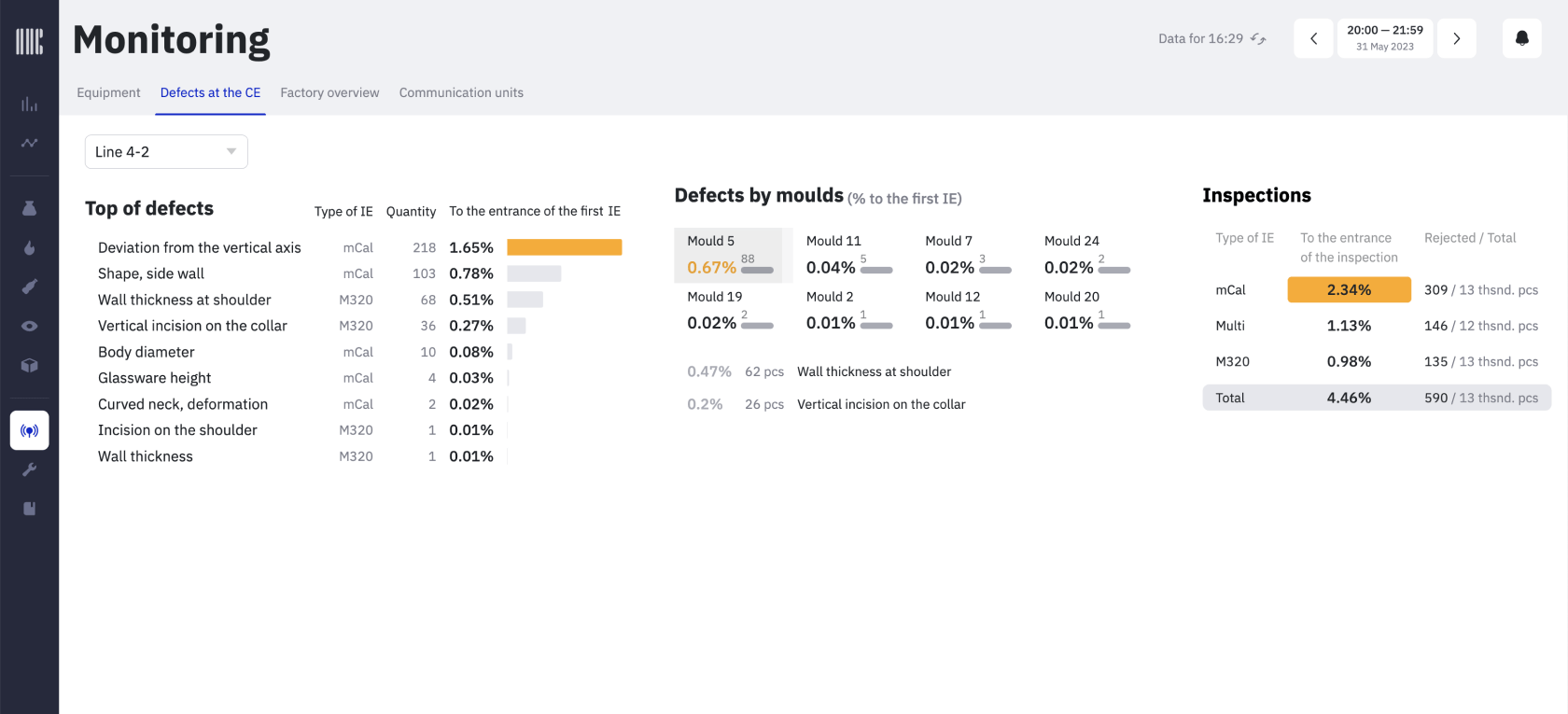Select the eye icon in sidebar

(x=29, y=326)
